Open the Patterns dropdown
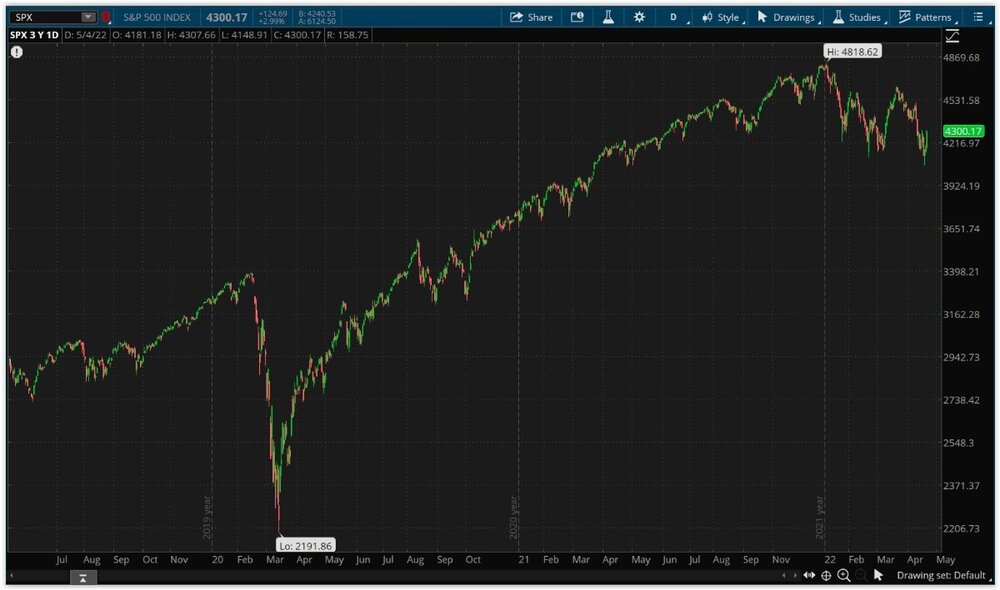 point(925,17)
